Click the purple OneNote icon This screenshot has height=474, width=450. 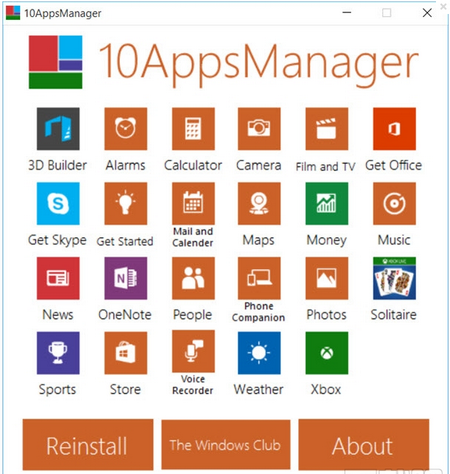point(126,278)
